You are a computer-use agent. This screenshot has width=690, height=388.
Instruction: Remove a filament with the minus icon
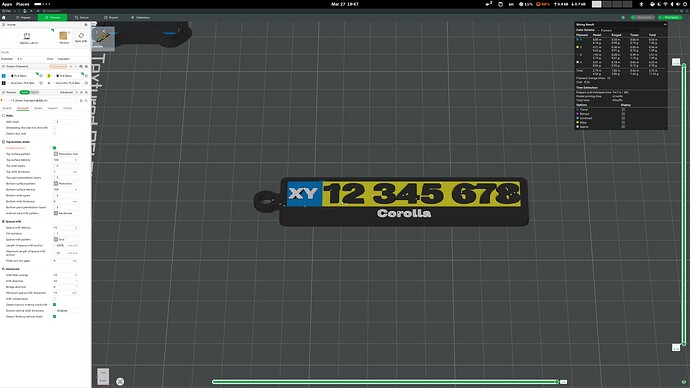coord(76,66)
